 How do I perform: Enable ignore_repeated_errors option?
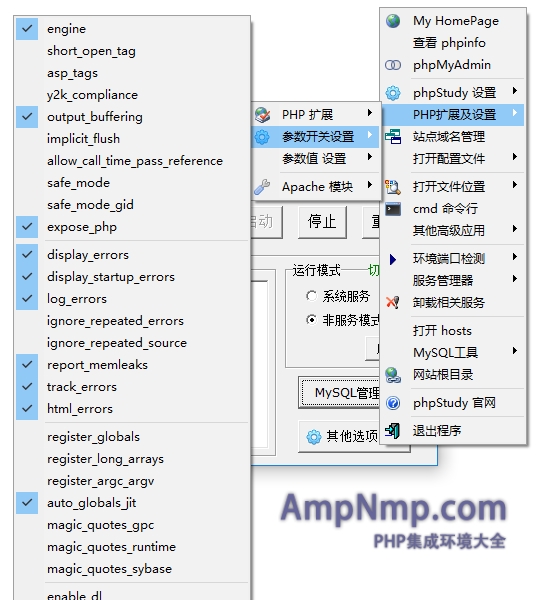pos(132,321)
